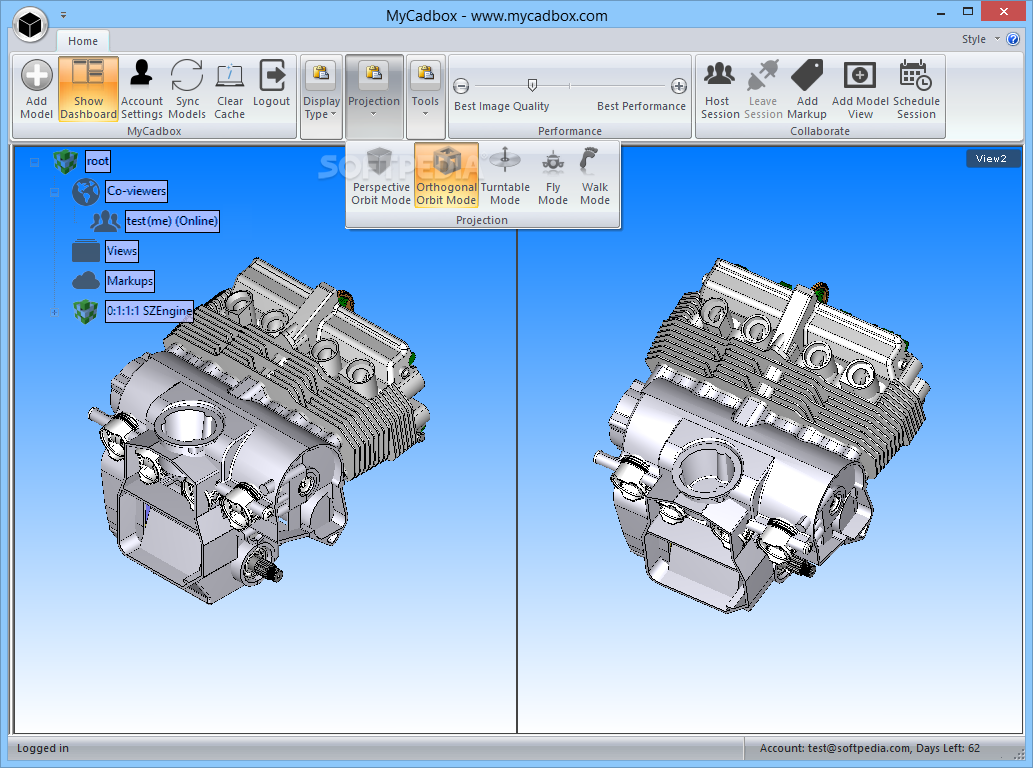The image size is (1033, 768).
Task: Click the Add Model icon
Action: point(36,75)
